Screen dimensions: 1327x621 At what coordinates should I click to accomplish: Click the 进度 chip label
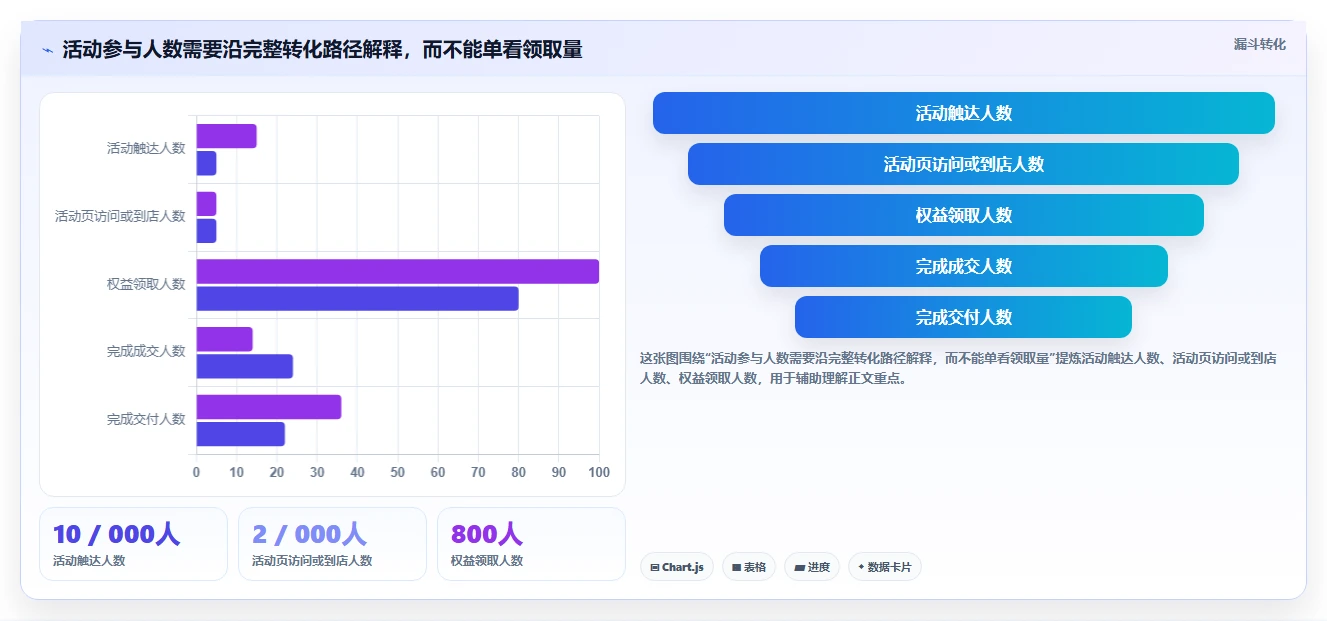pyautogui.click(x=819, y=567)
